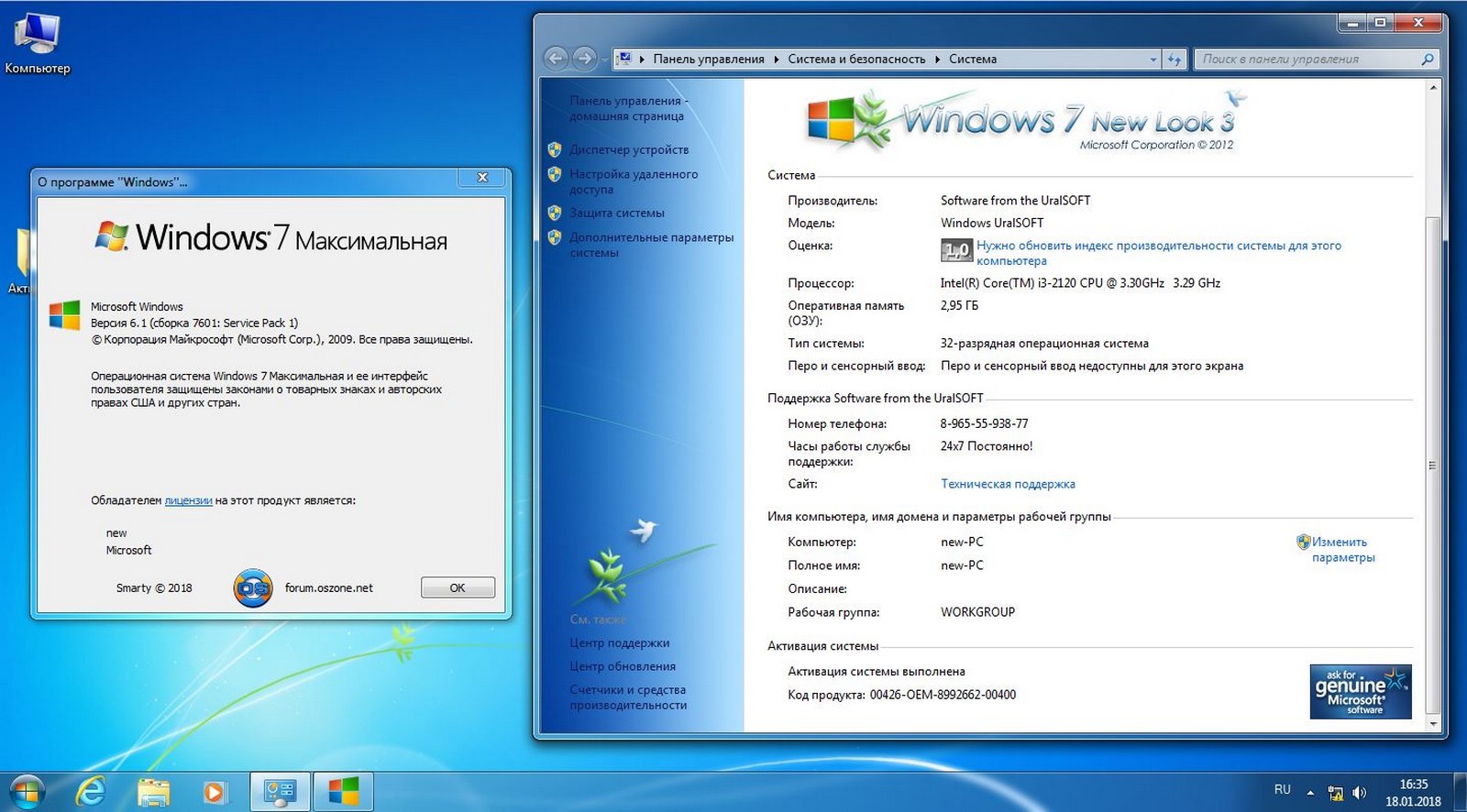Open root breadcrumb arrow beside computer icon
Screen dimensions: 1467x812
coord(642,60)
